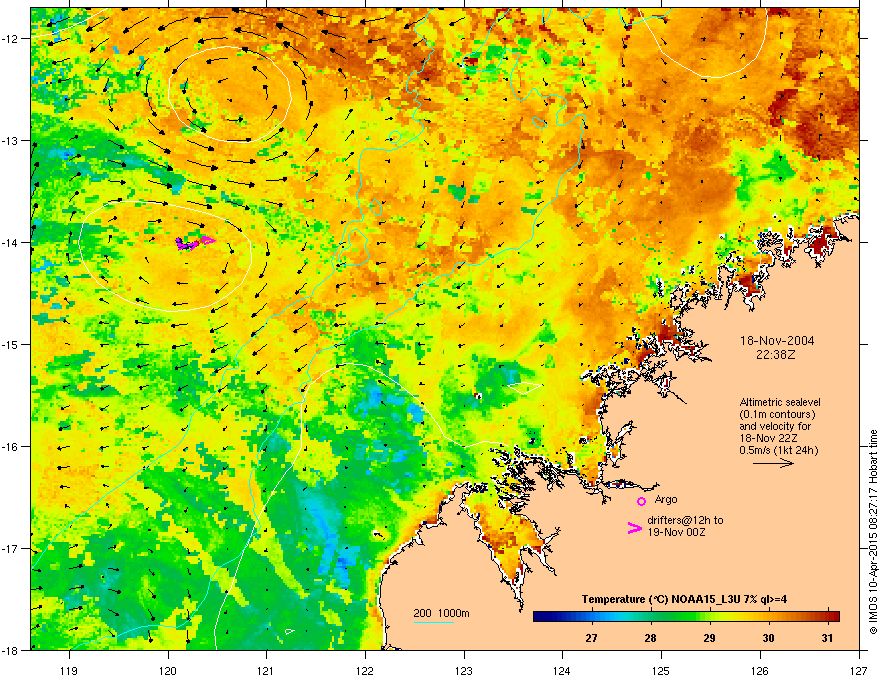The width and height of the screenshot is (880, 680).
Task: Click the magenta Argo circle legend symbol
Action: coord(641,501)
